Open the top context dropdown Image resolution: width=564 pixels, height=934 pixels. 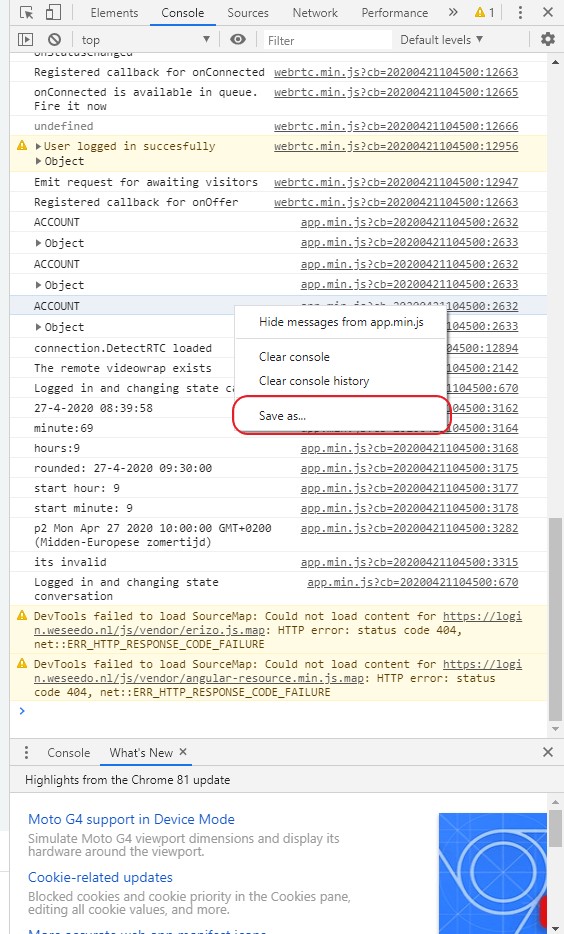(x=146, y=40)
